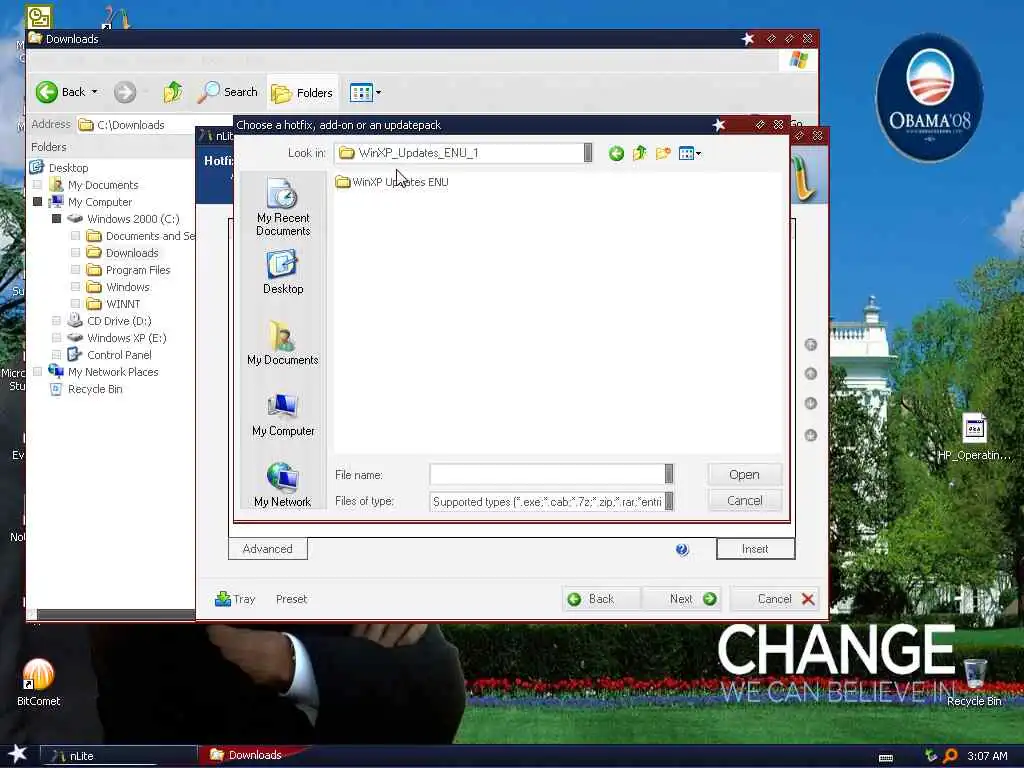
Task: Open Start menu star button
Action: [x=18, y=754]
